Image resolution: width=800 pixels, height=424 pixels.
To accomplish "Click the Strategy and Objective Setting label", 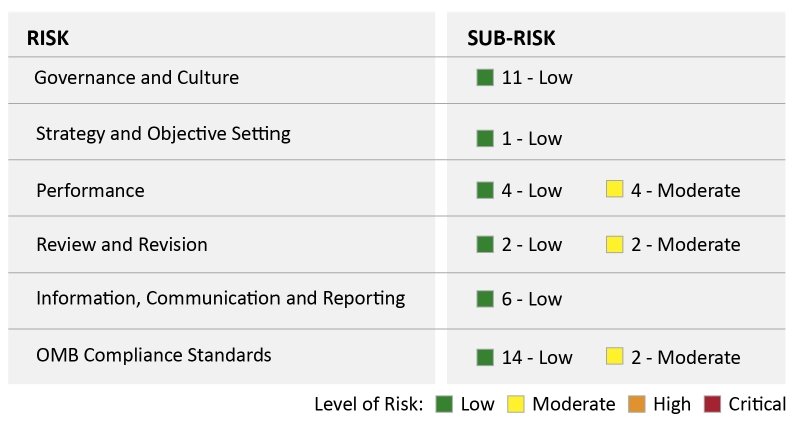I will coord(163,133).
